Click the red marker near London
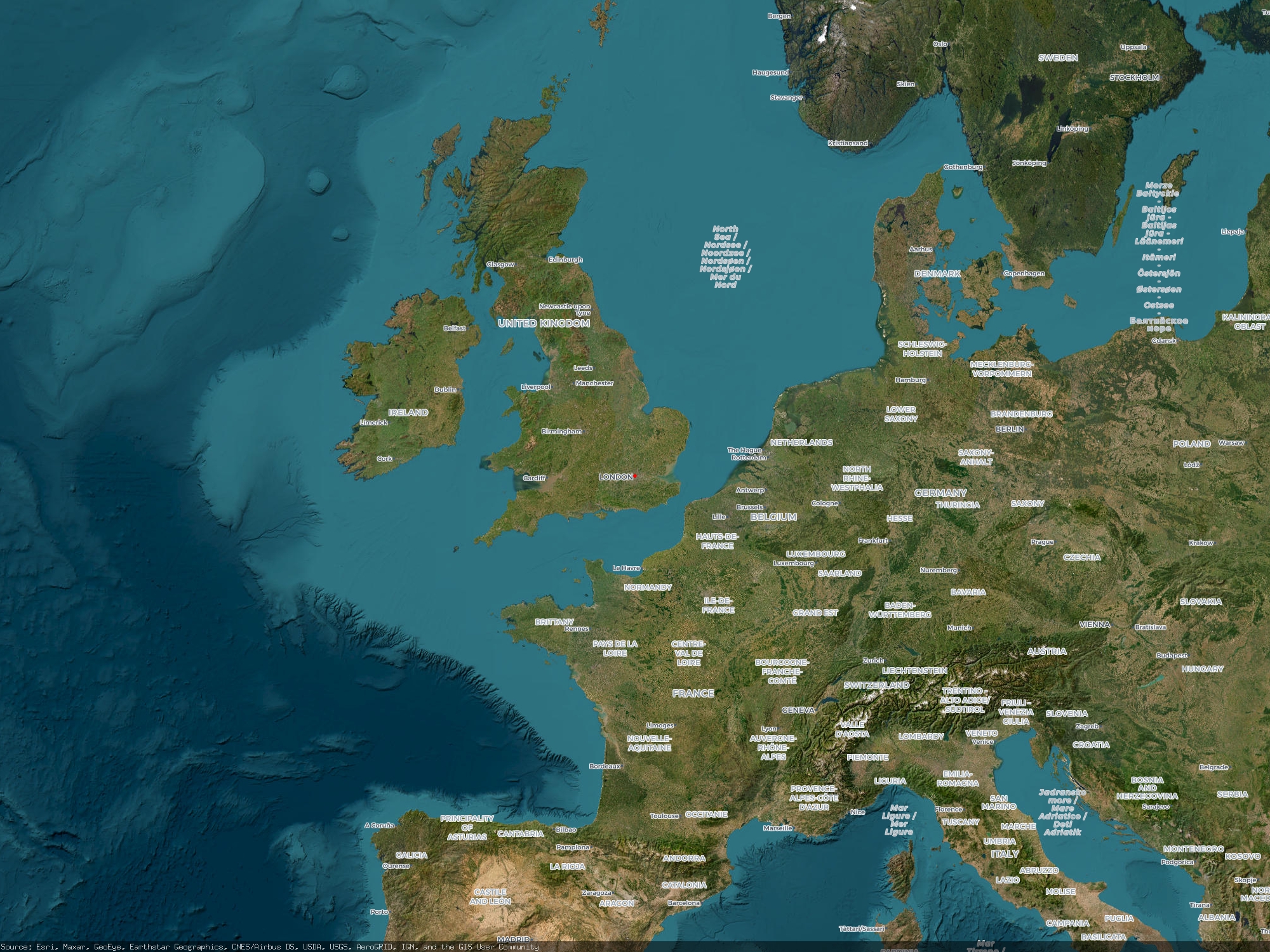 [x=634, y=476]
